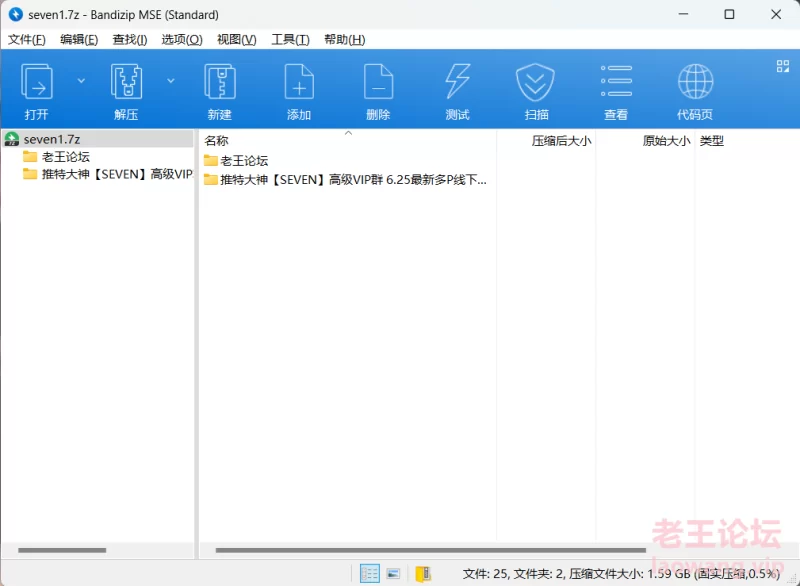This screenshot has width=800, height=586.
Task: Open the 代码页 (Code page) globe tool
Action: pyautogui.click(x=695, y=82)
